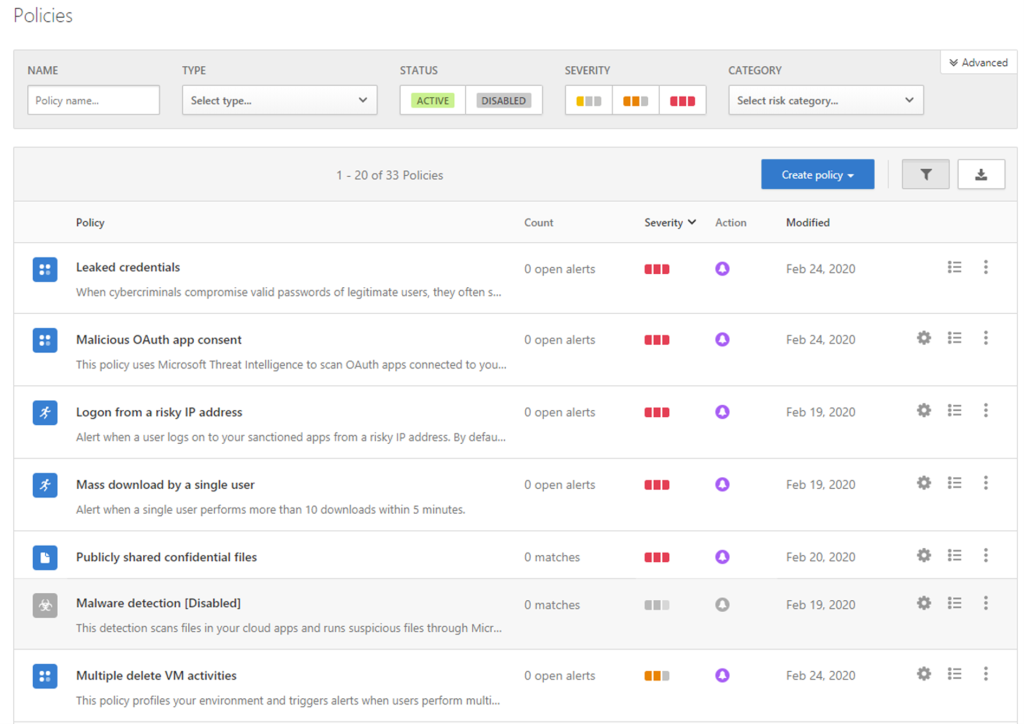Screen dimensions: 1024x724
Task: Sort by the Severity column
Action: pyautogui.click(x=670, y=223)
